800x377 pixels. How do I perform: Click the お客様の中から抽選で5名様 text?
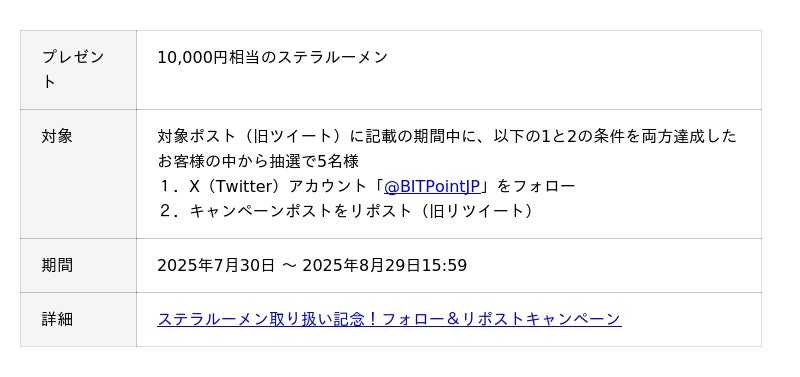coord(258,162)
